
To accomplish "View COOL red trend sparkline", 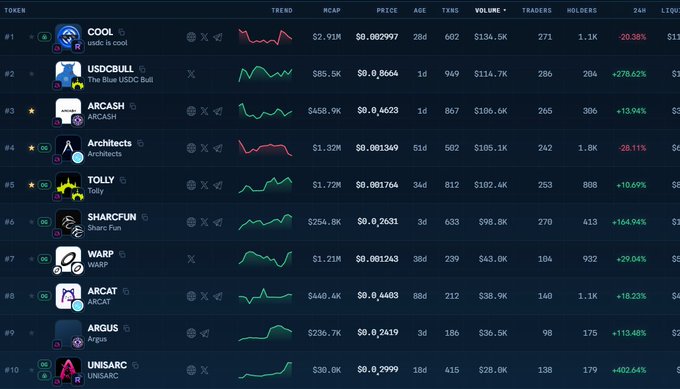I will tap(265, 37).
